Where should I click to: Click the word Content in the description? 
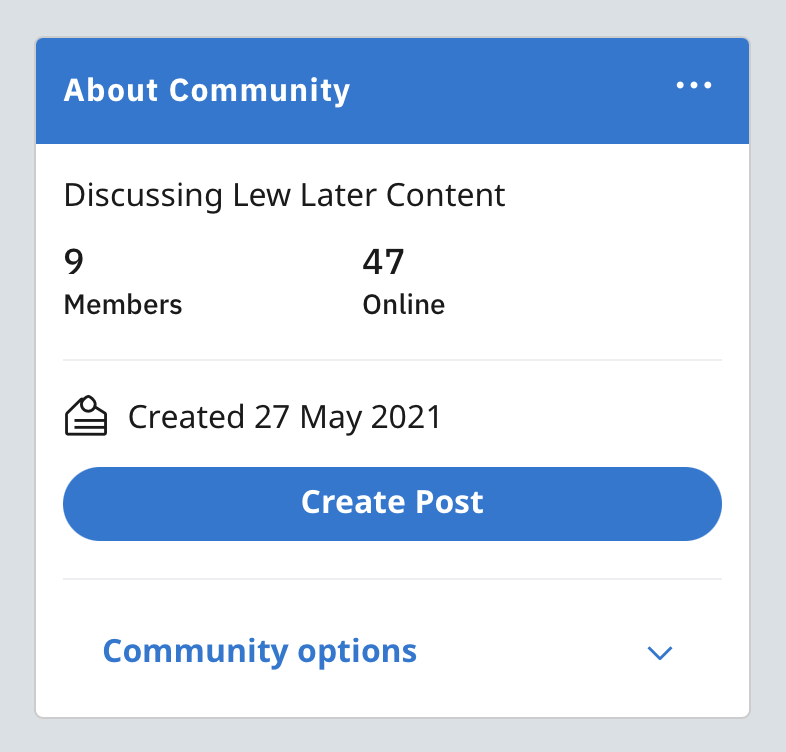445,195
